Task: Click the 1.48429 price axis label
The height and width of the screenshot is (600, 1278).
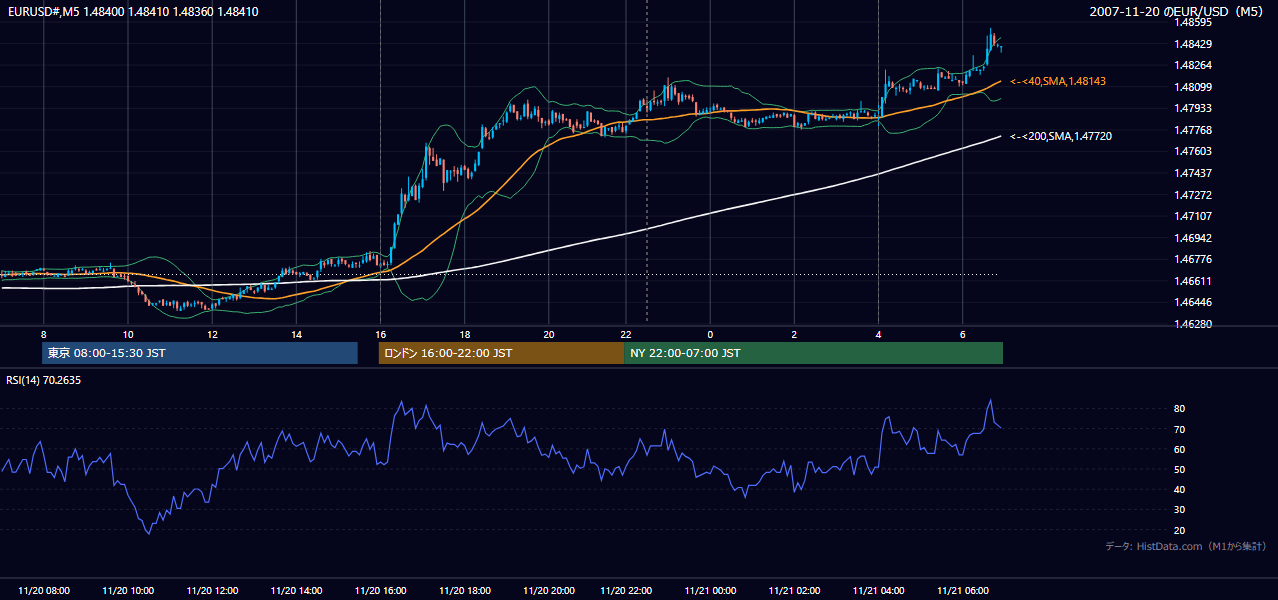Action: point(1194,44)
